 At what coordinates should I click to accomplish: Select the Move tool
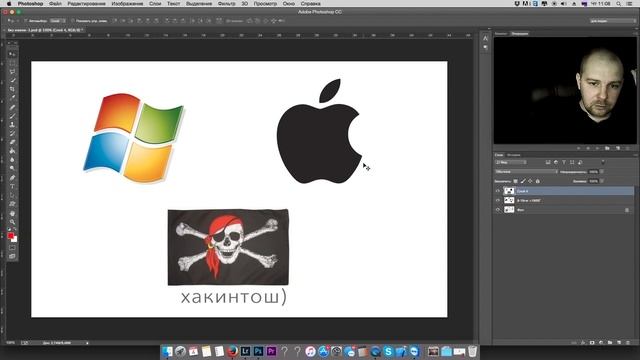point(12,54)
